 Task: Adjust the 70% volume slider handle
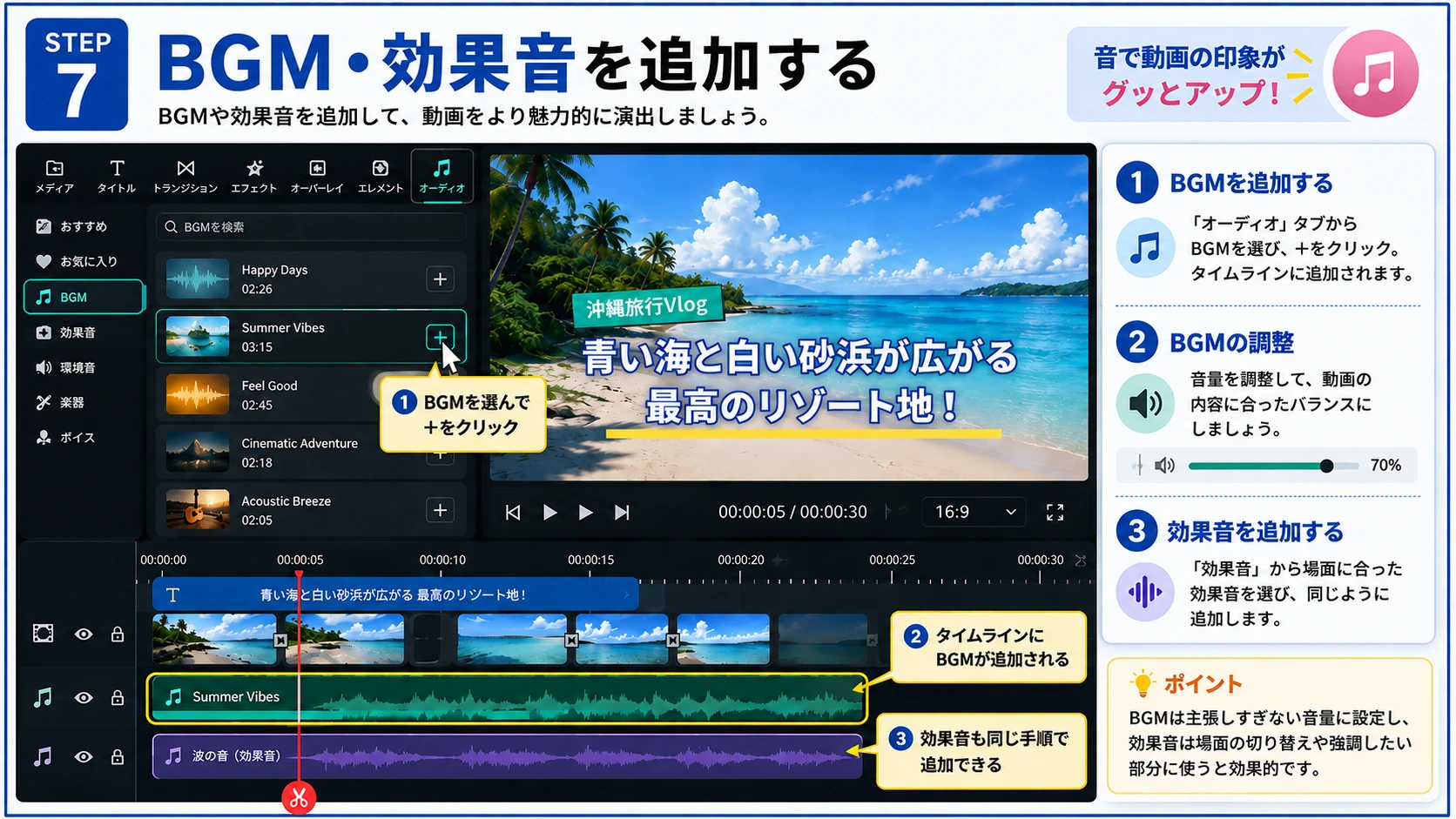click(1326, 466)
